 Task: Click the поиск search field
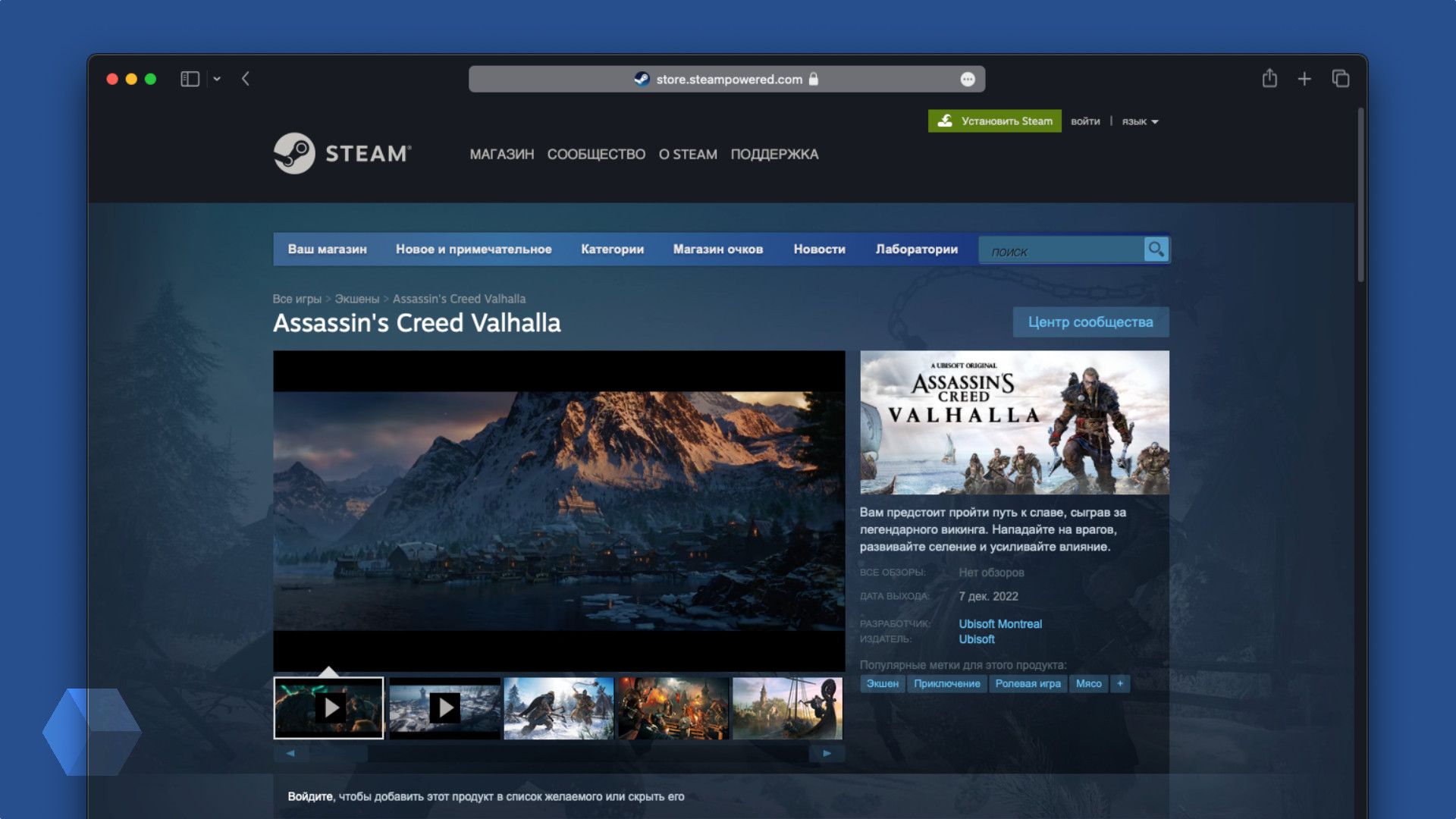(x=1061, y=250)
